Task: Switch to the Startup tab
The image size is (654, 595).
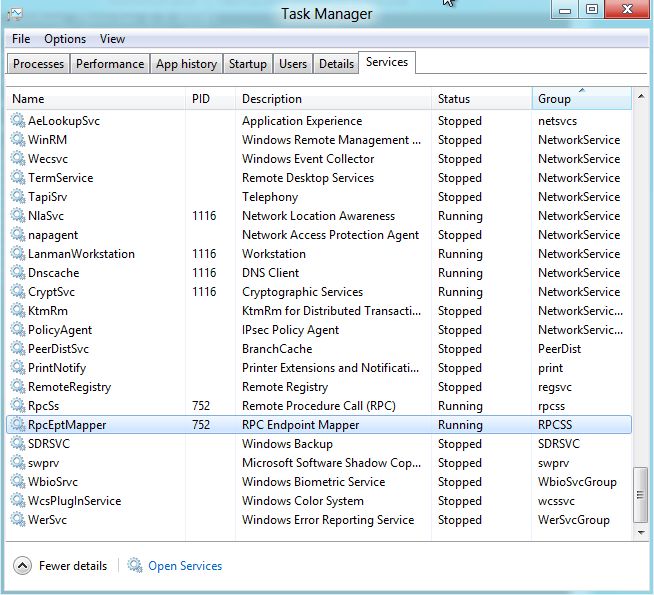Action: [x=247, y=64]
